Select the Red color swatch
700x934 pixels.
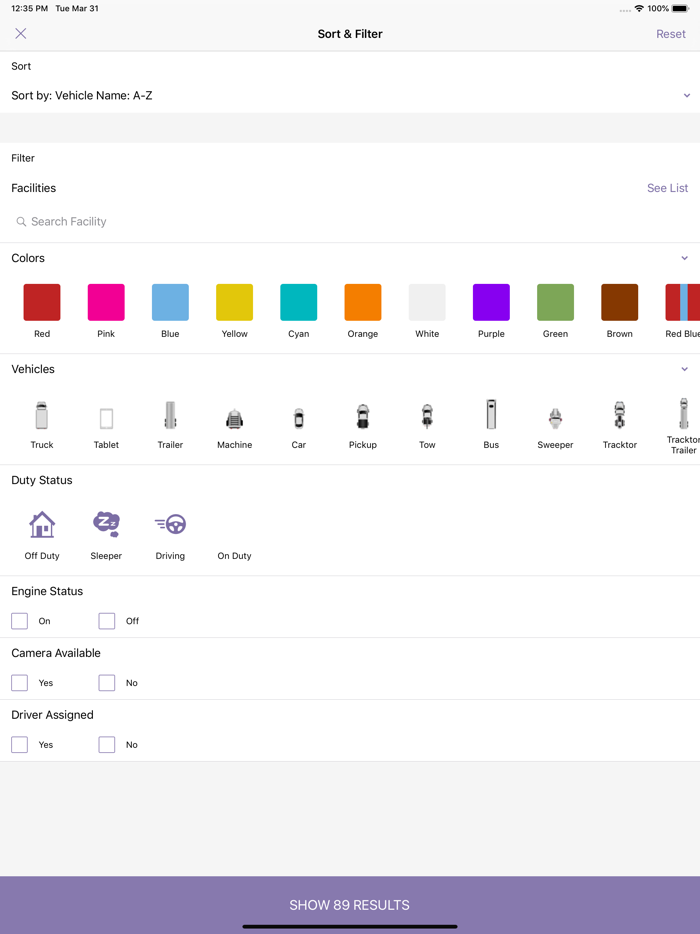pyautogui.click(x=42, y=303)
